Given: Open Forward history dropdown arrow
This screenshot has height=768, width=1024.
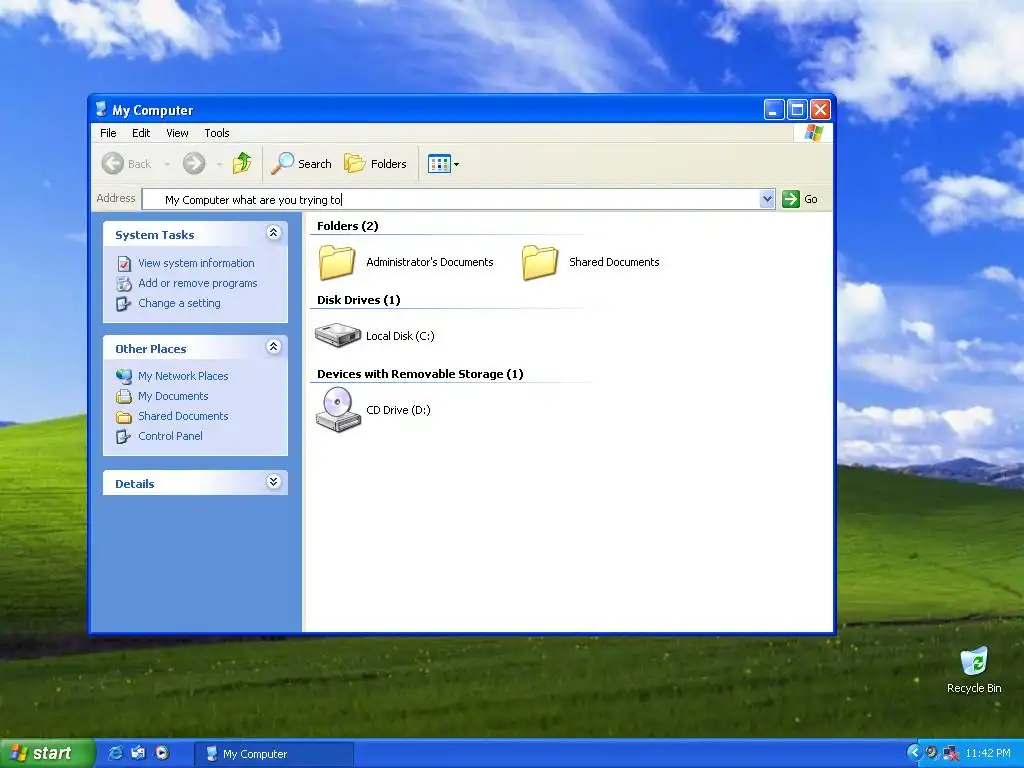Looking at the screenshot, I should [219, 164].
